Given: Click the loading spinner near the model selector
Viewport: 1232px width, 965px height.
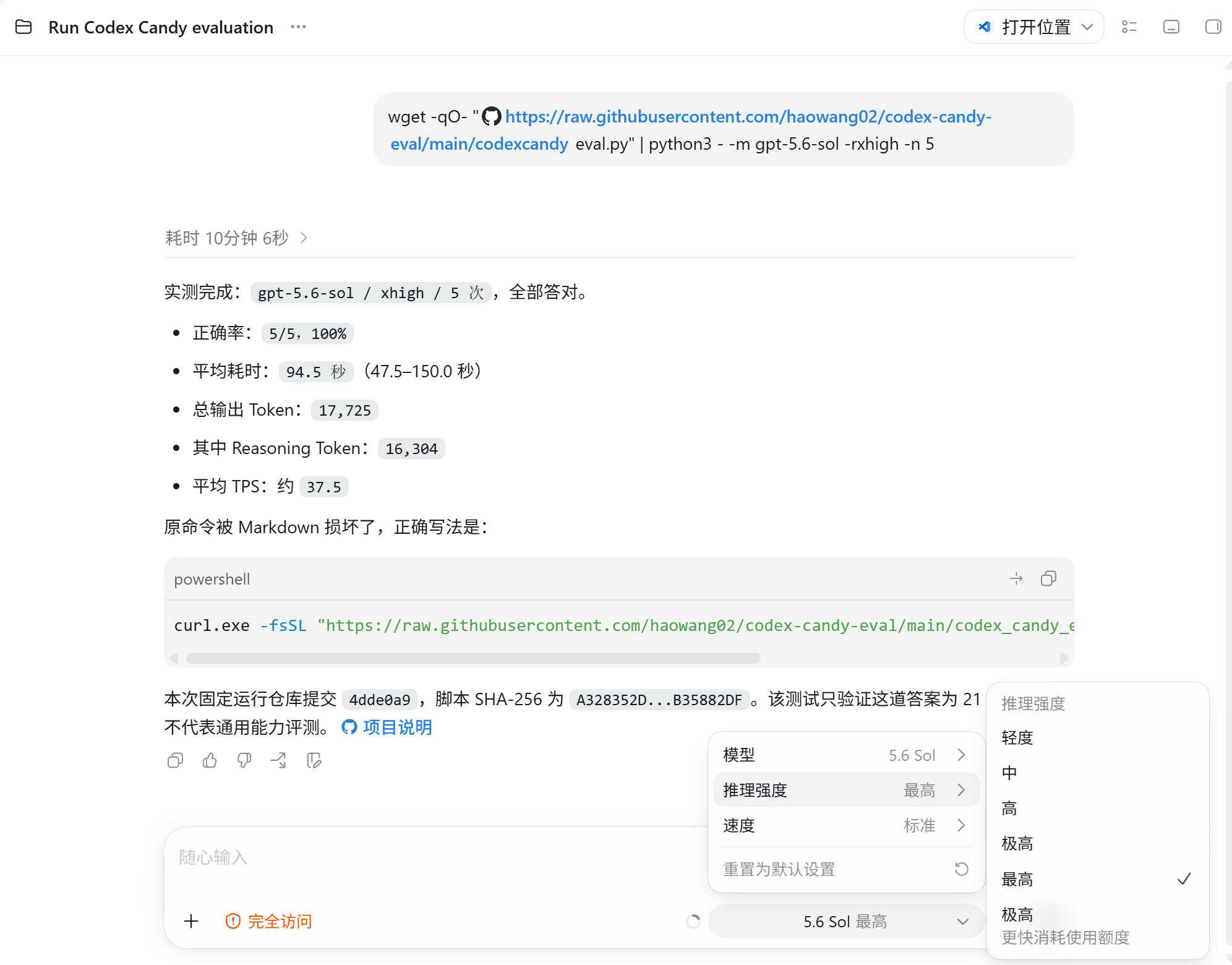Looking at the screenshot, I should click(x=693, y=922).
